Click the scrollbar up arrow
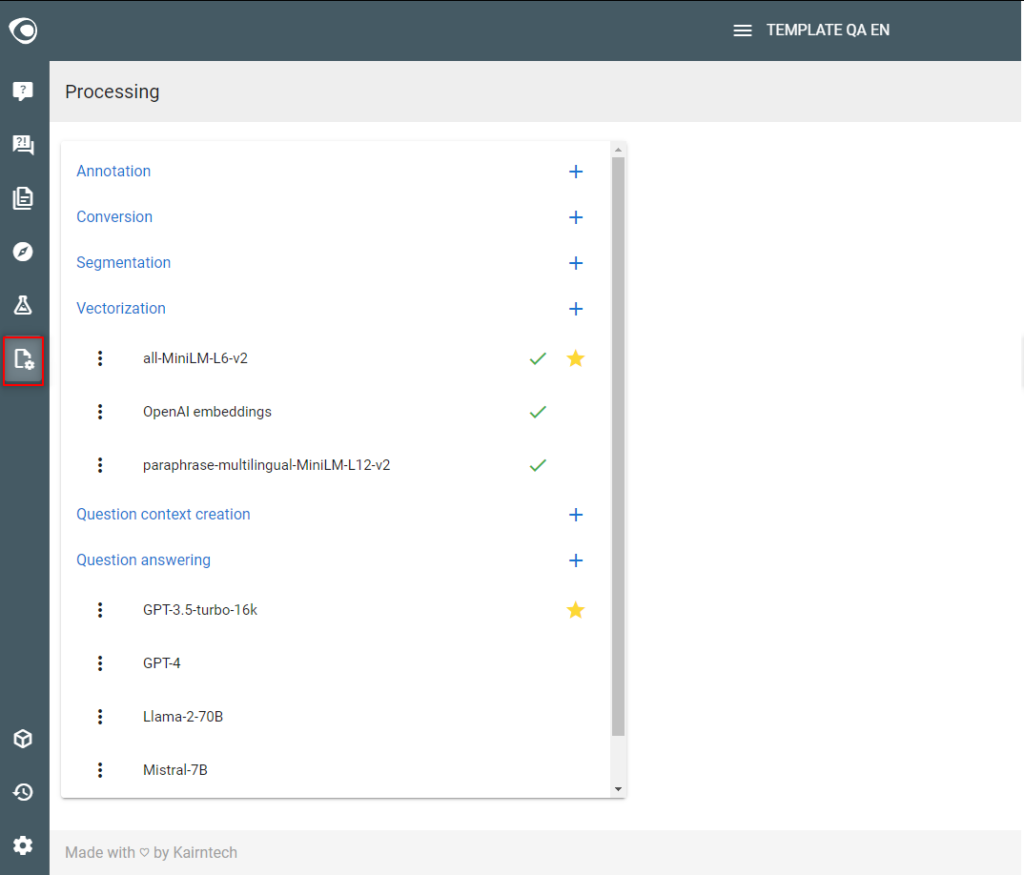This screenshot has width=1024, height=875. (x=618, y=150)
